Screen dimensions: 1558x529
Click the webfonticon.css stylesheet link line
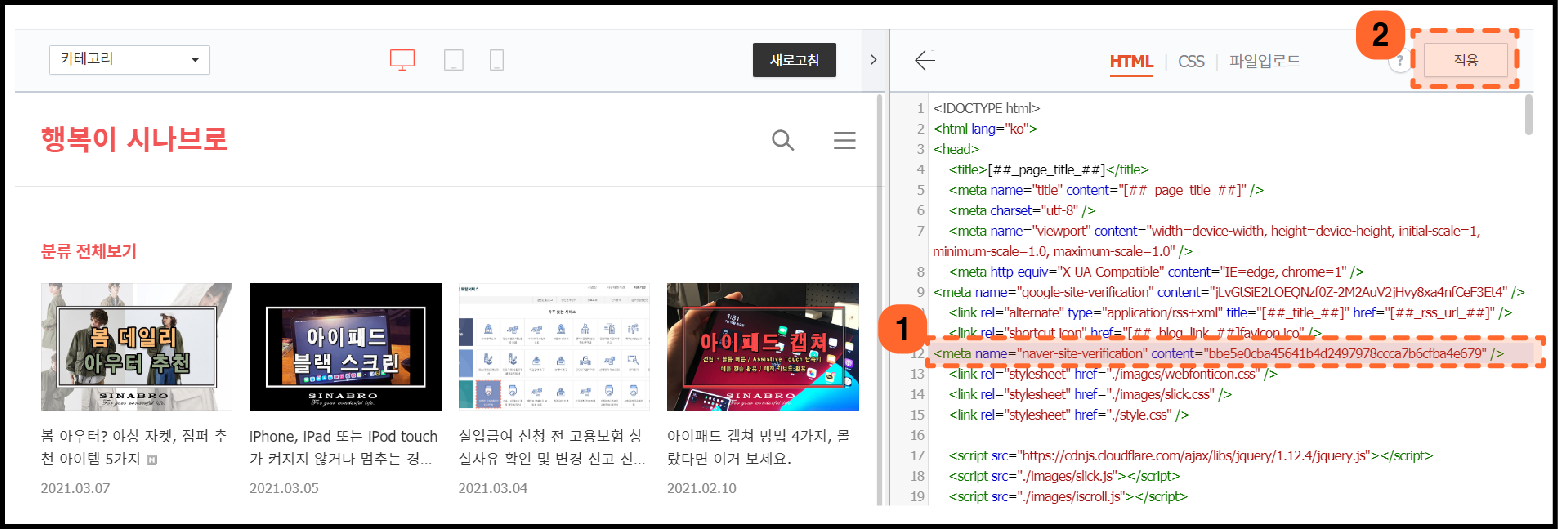(x=1114, y=374)
